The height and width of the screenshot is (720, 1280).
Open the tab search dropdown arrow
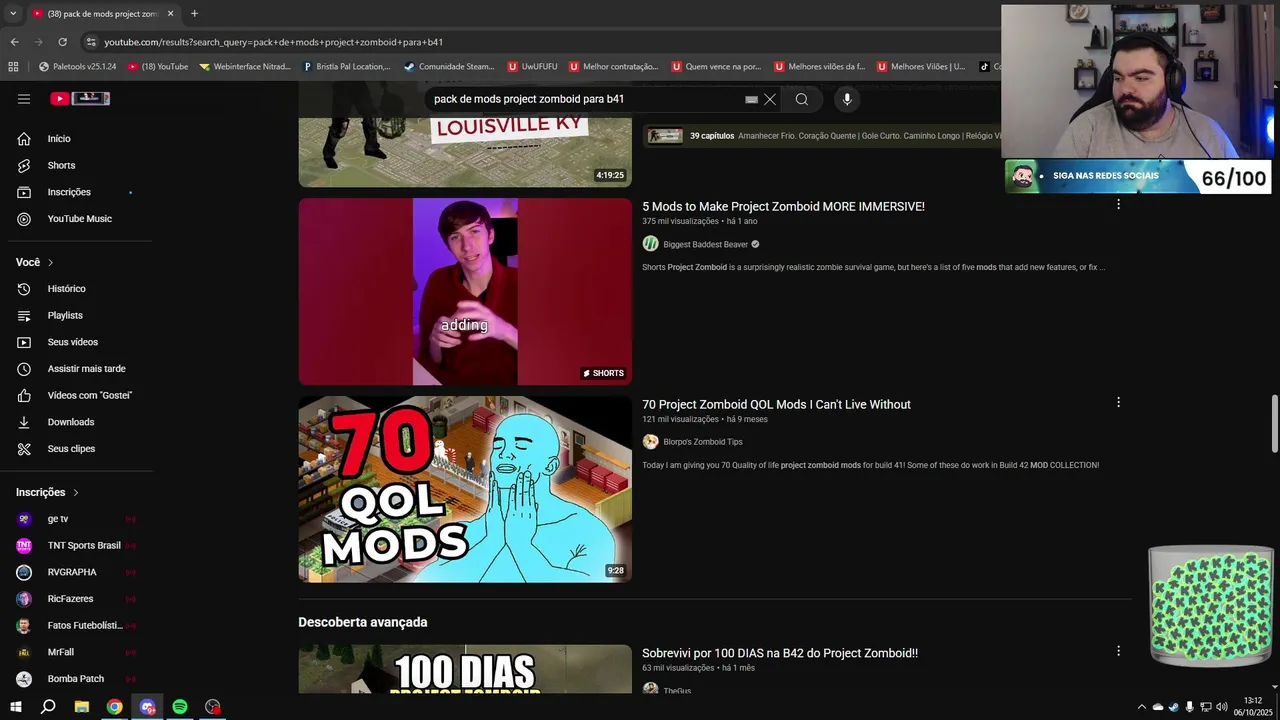[13, 14]
